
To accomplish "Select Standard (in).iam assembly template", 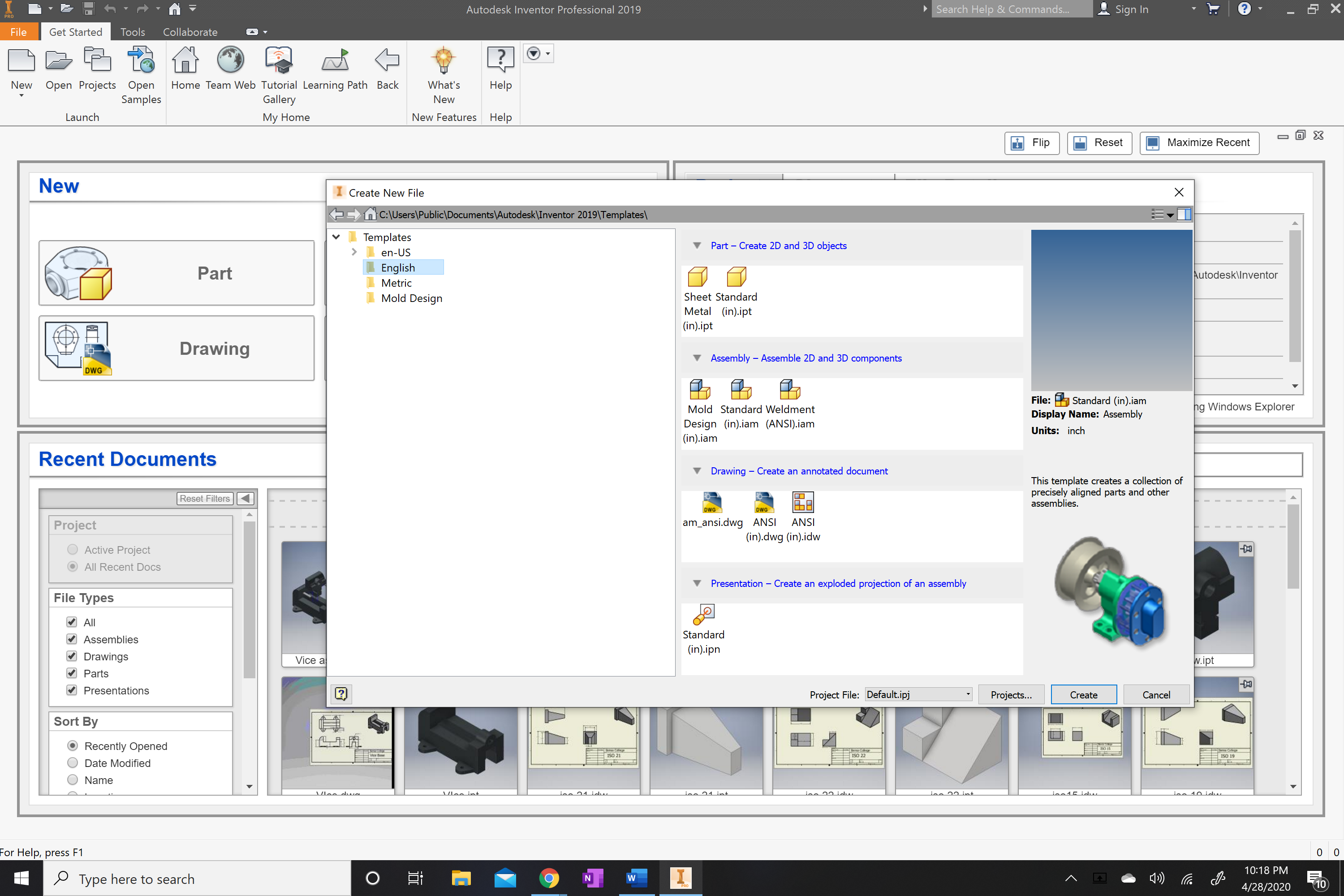I will coord(741,405).
